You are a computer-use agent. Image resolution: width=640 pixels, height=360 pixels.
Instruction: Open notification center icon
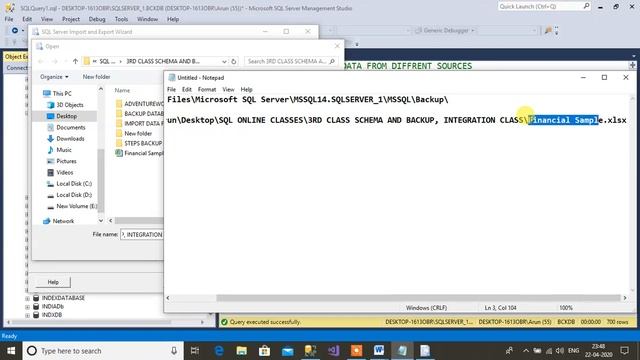tap(624, 351)
